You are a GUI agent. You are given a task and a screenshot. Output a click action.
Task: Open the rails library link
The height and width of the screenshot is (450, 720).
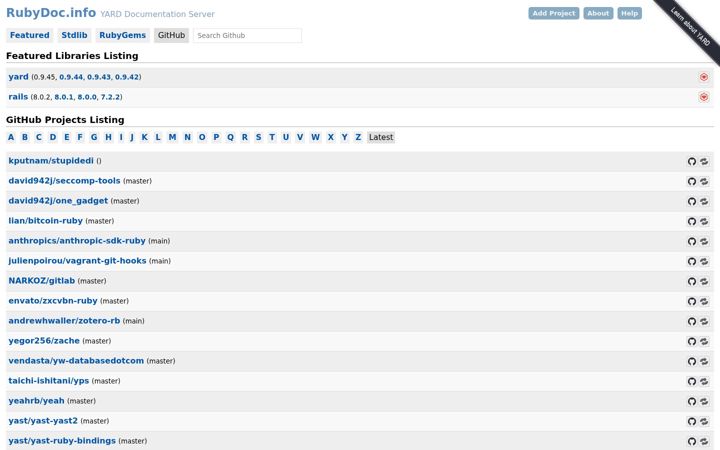18,96
